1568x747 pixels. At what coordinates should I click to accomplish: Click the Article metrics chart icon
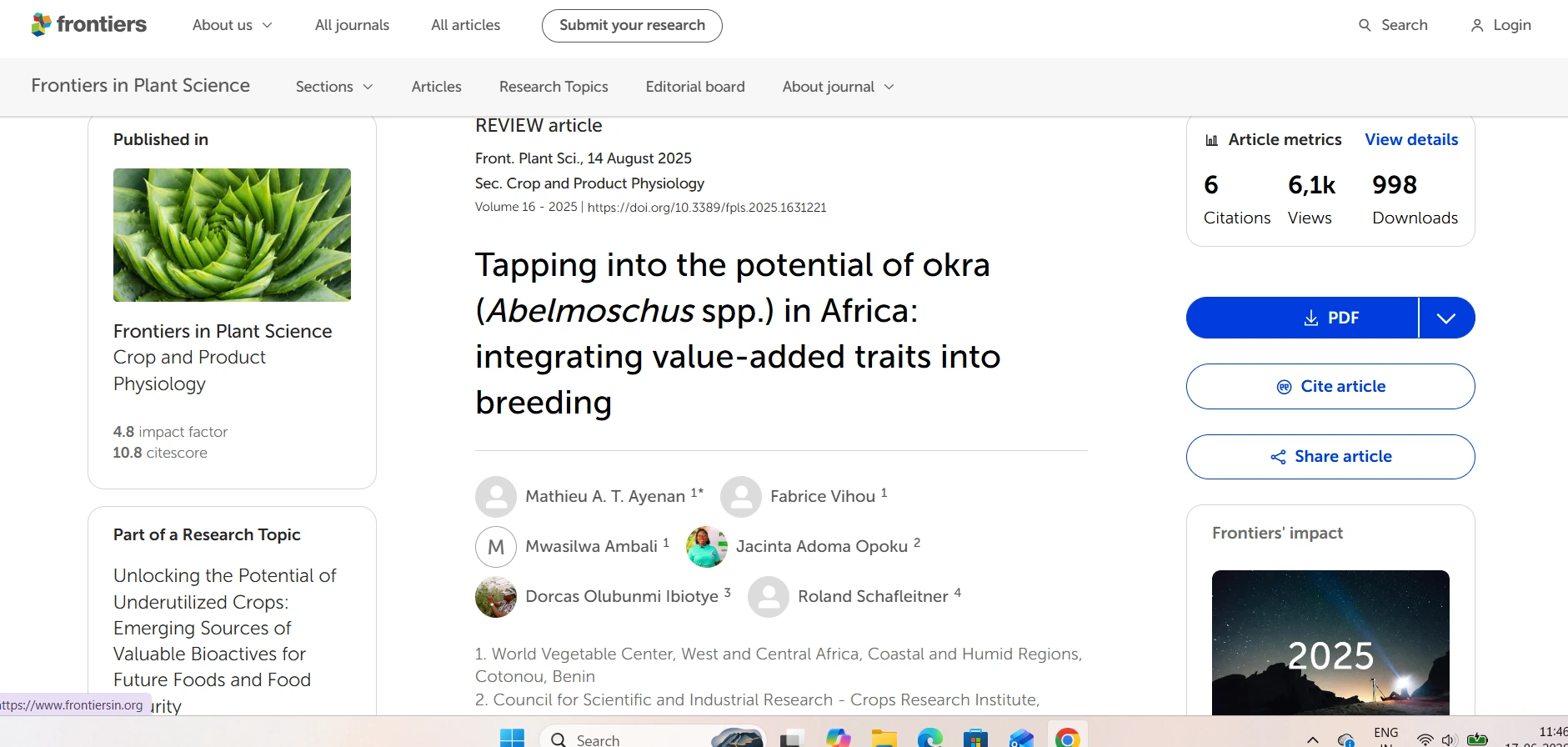click(1211, 140)
